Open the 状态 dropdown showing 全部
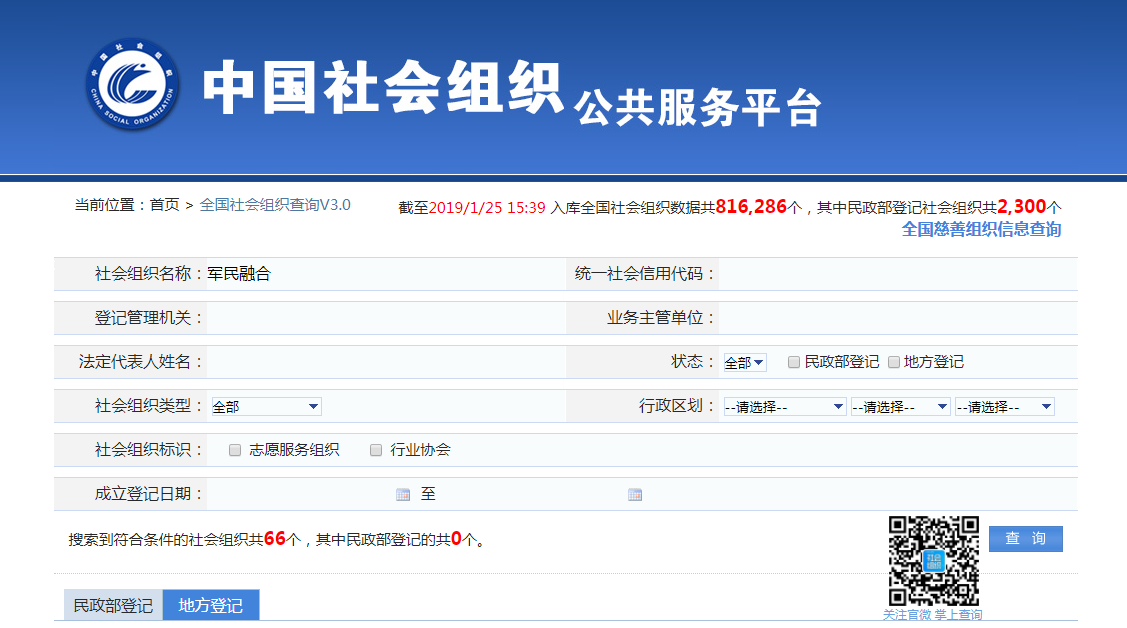Image resolution: width=1127 pixels, height=628 pixels. (x=745, y=363)
